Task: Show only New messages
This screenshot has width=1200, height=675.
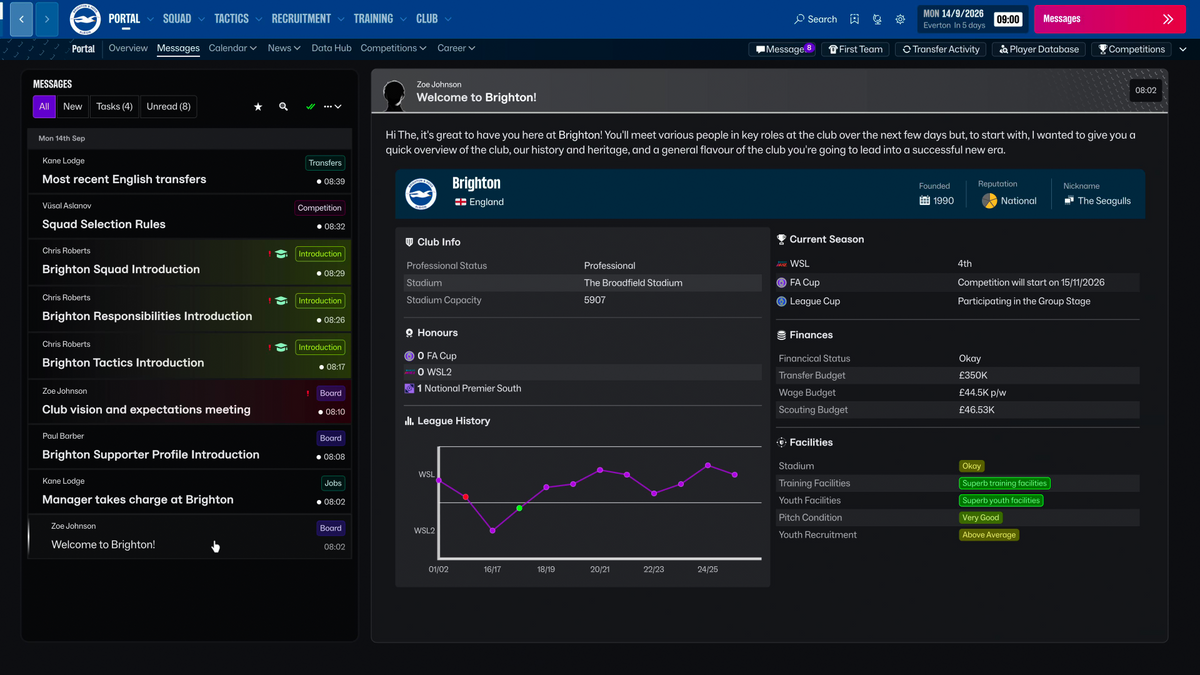Action: 73,107
